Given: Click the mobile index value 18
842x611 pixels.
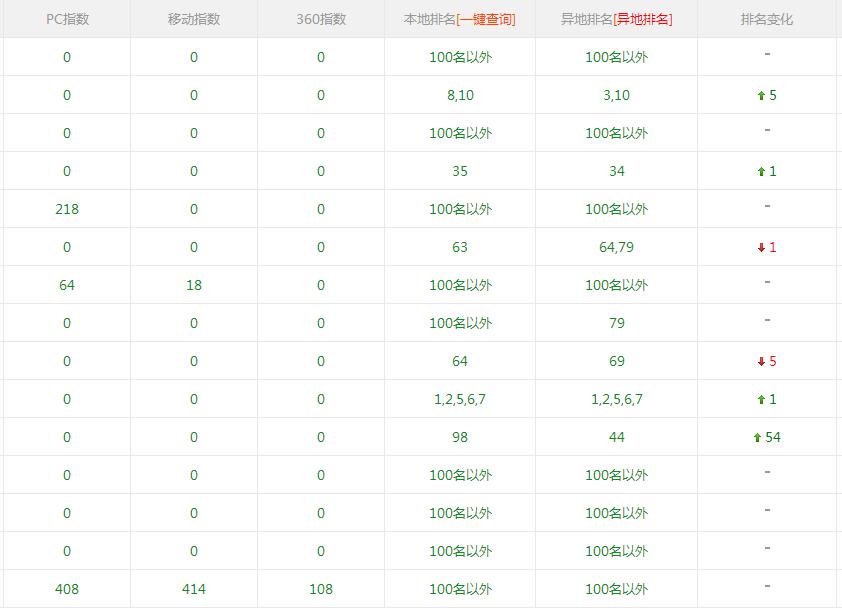Looking at the screenshot, I should coord(194,285).
